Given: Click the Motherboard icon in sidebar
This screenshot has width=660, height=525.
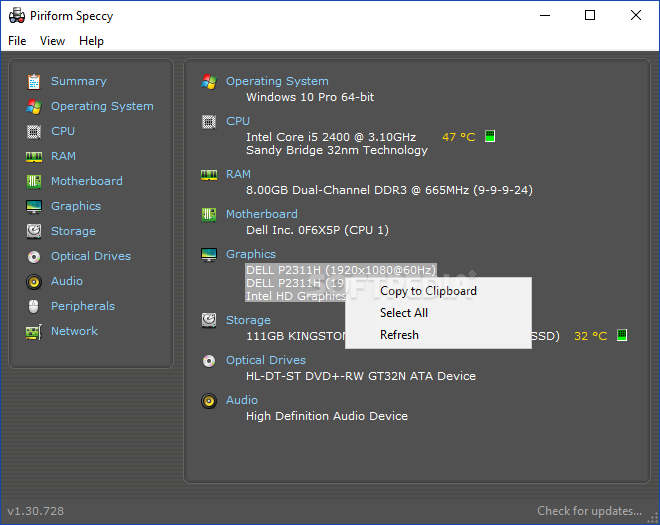Looking at the screenshot, I should point(34,182).
